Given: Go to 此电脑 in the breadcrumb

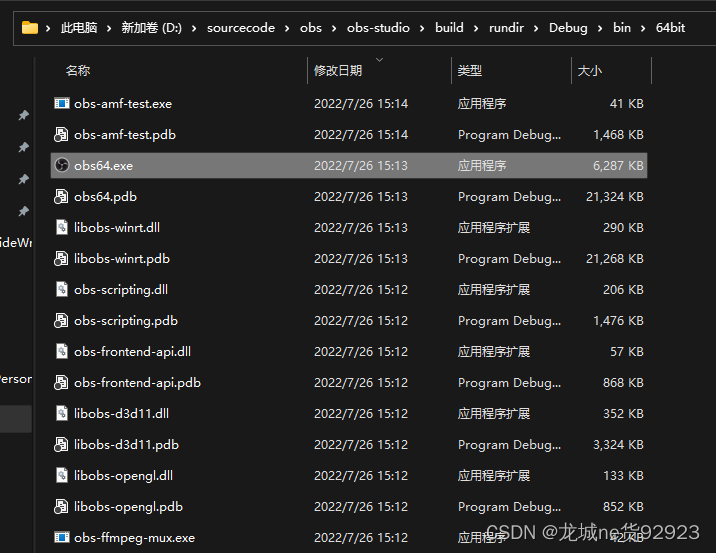Looking at the screenshot, I should tap(79, 28).
